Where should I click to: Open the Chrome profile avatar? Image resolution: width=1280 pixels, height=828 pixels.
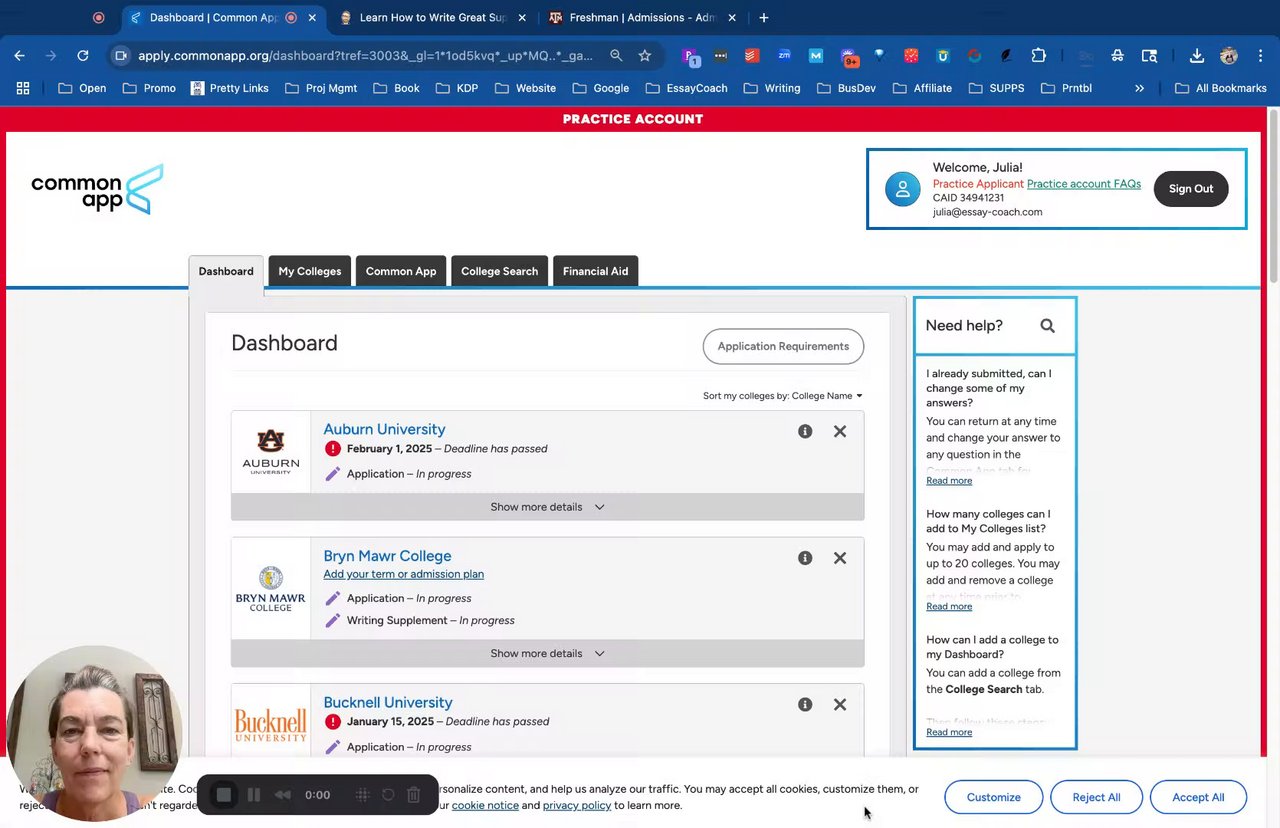click(1229, 56)
